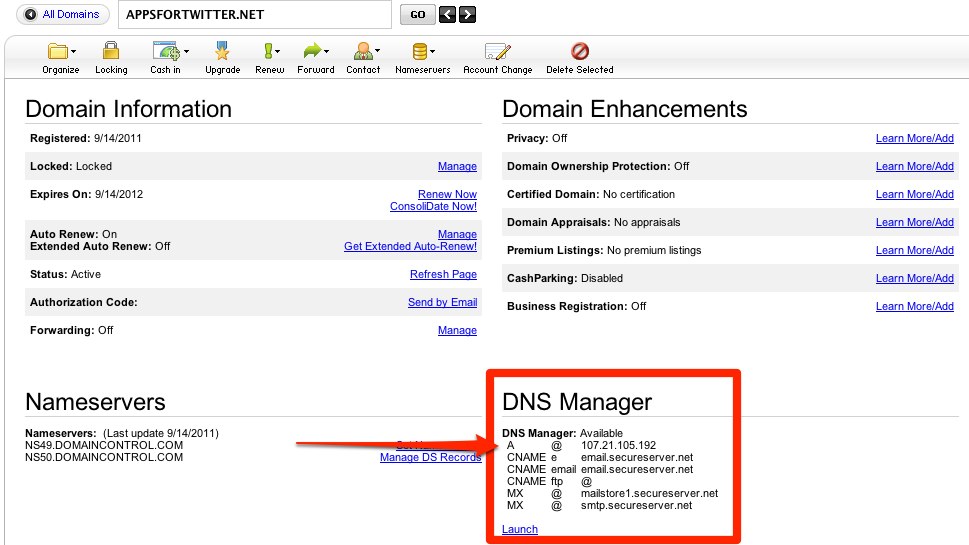Click Learn More/Add for Business Registration
The image size is (969, 545).
[x=915, y=306]
